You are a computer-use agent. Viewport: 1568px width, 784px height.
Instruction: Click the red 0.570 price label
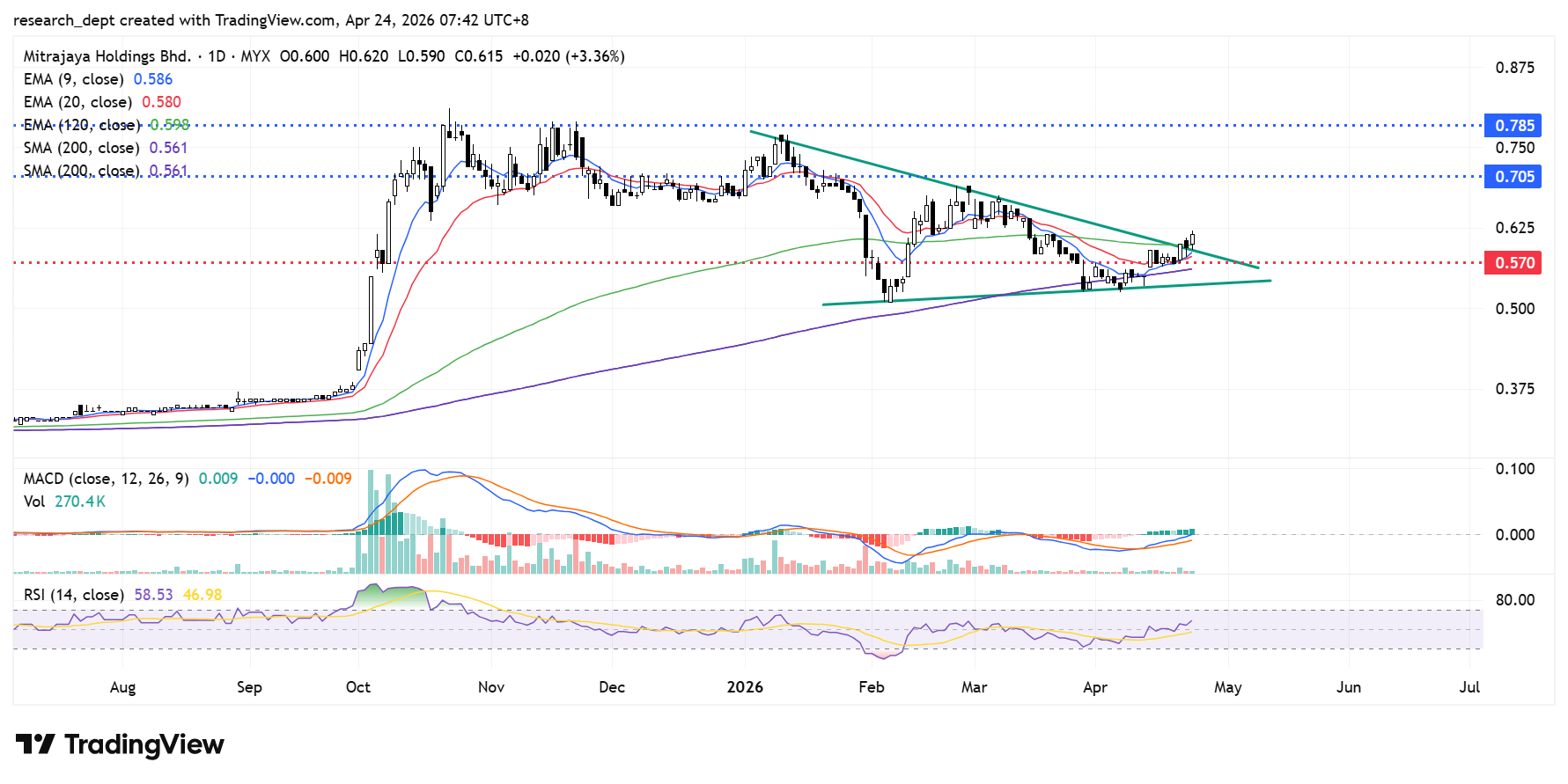click(x=1513, y=263)
